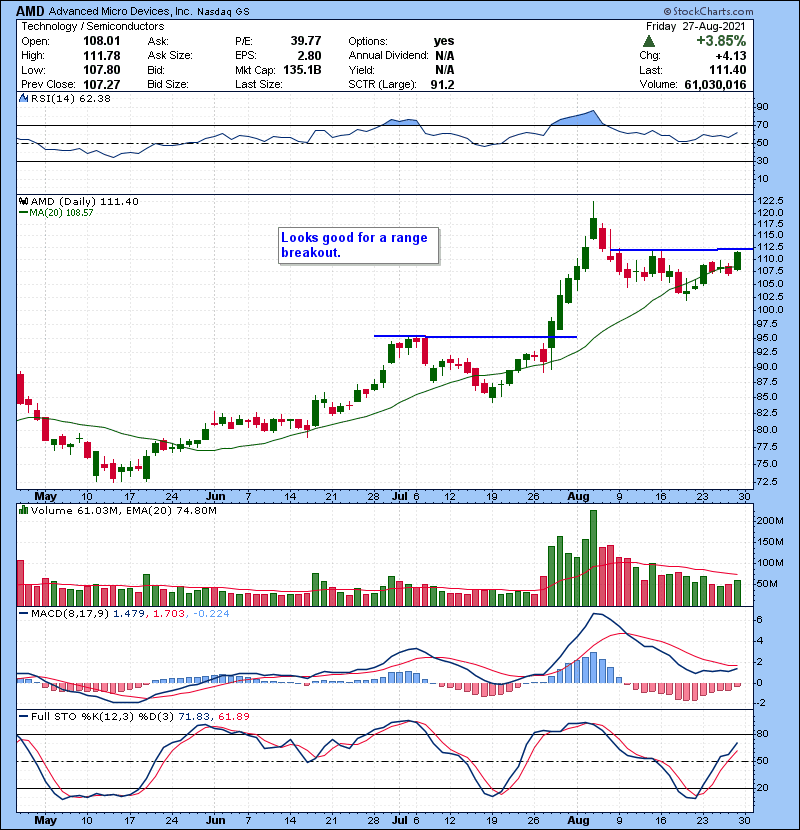Click the 122.5 price axis label
This screenshot has height=830, width=800.
pos(771,201)
